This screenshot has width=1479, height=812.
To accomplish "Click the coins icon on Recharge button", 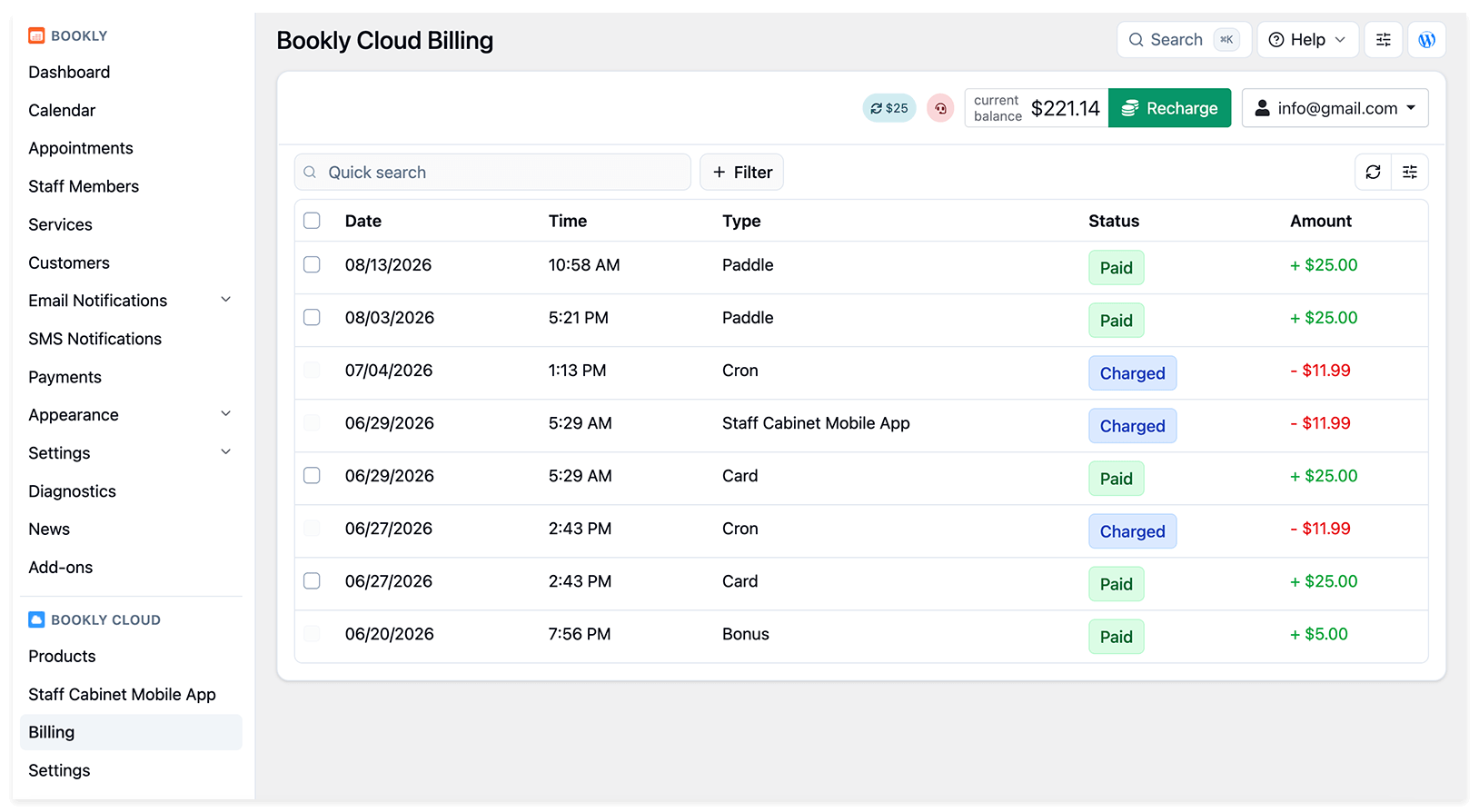I will tap(1130, 108).
